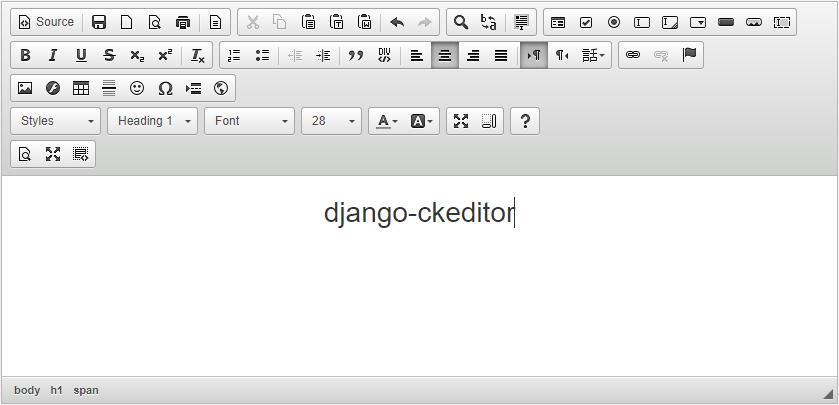Open the Background Color picker
The height and width of the screenshot is (405, 839).
[x=422, y=121]
